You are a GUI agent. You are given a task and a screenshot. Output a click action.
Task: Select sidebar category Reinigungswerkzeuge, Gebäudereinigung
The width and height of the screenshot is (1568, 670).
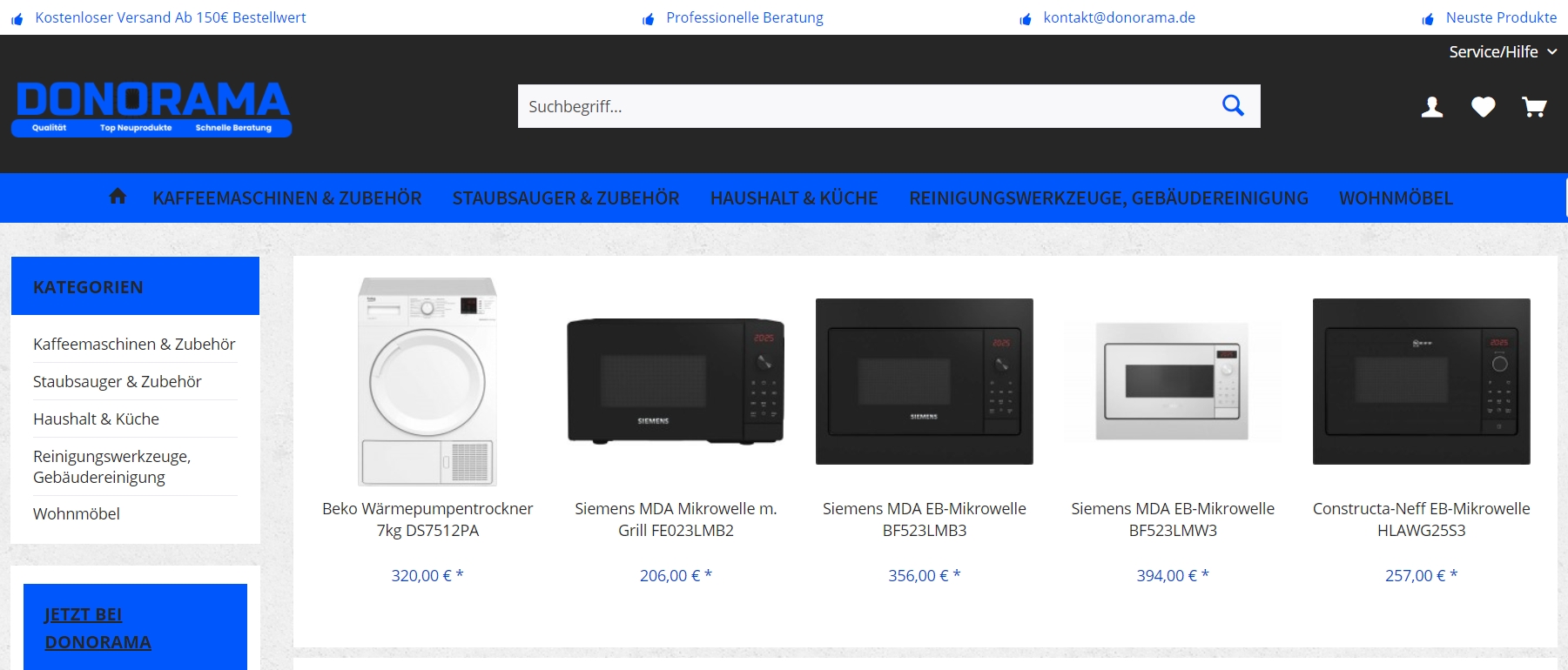coord(112,466)
